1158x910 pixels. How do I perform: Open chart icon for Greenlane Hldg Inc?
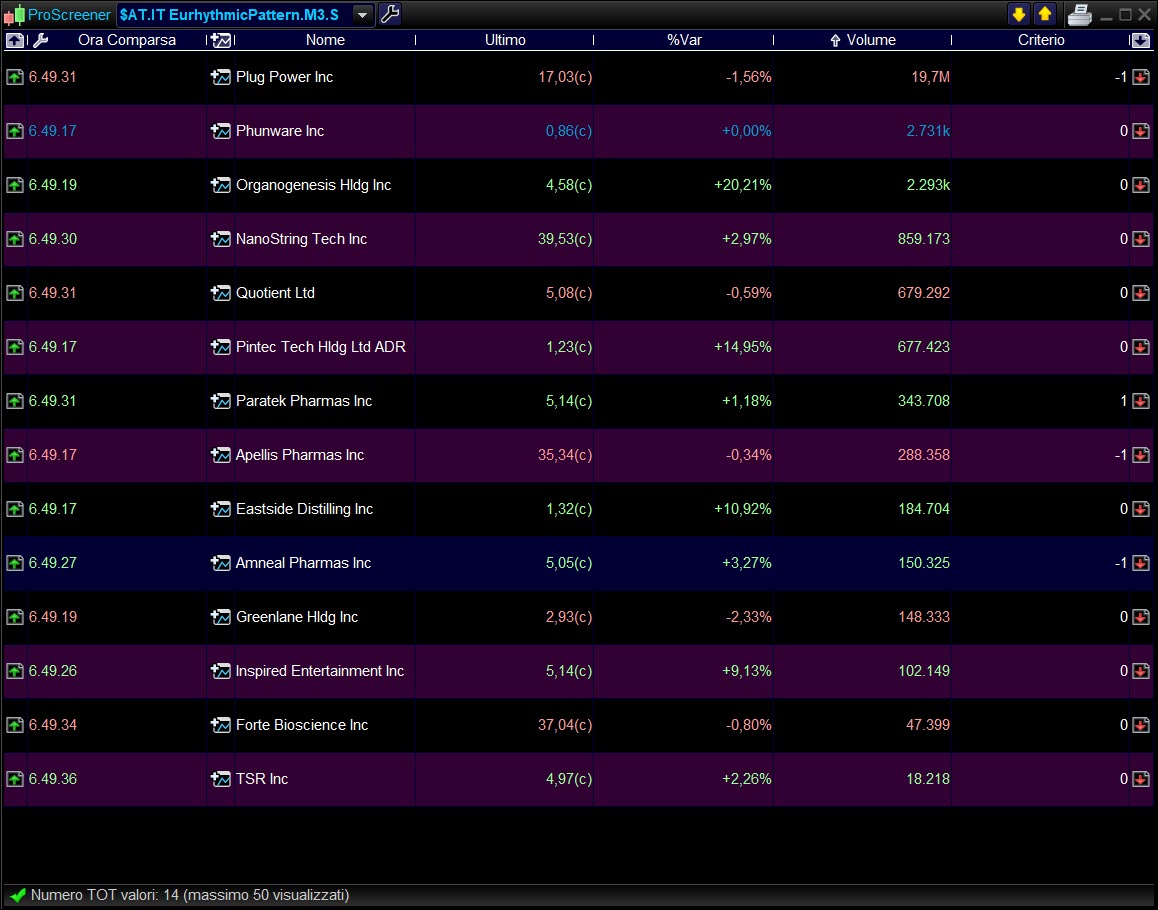pyautogui.click(x=220, y=616)
